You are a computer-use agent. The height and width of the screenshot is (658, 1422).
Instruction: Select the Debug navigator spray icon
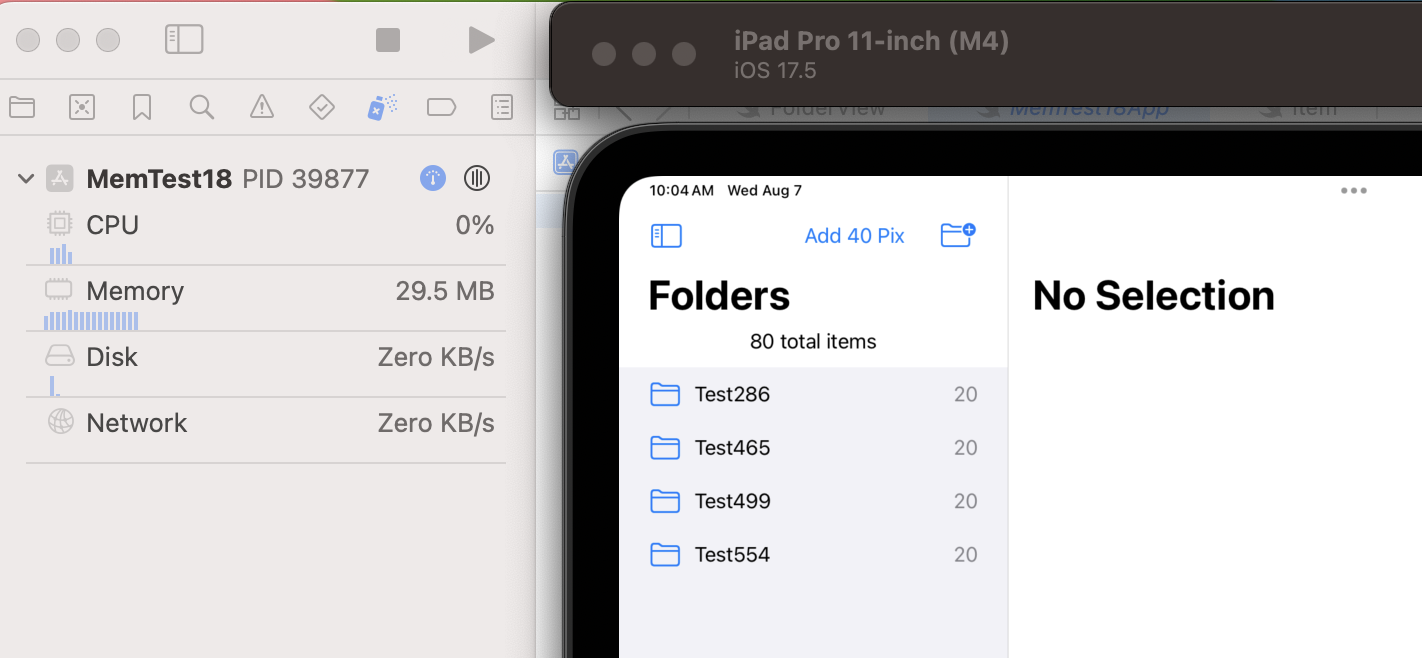click(x=382, y=107)
